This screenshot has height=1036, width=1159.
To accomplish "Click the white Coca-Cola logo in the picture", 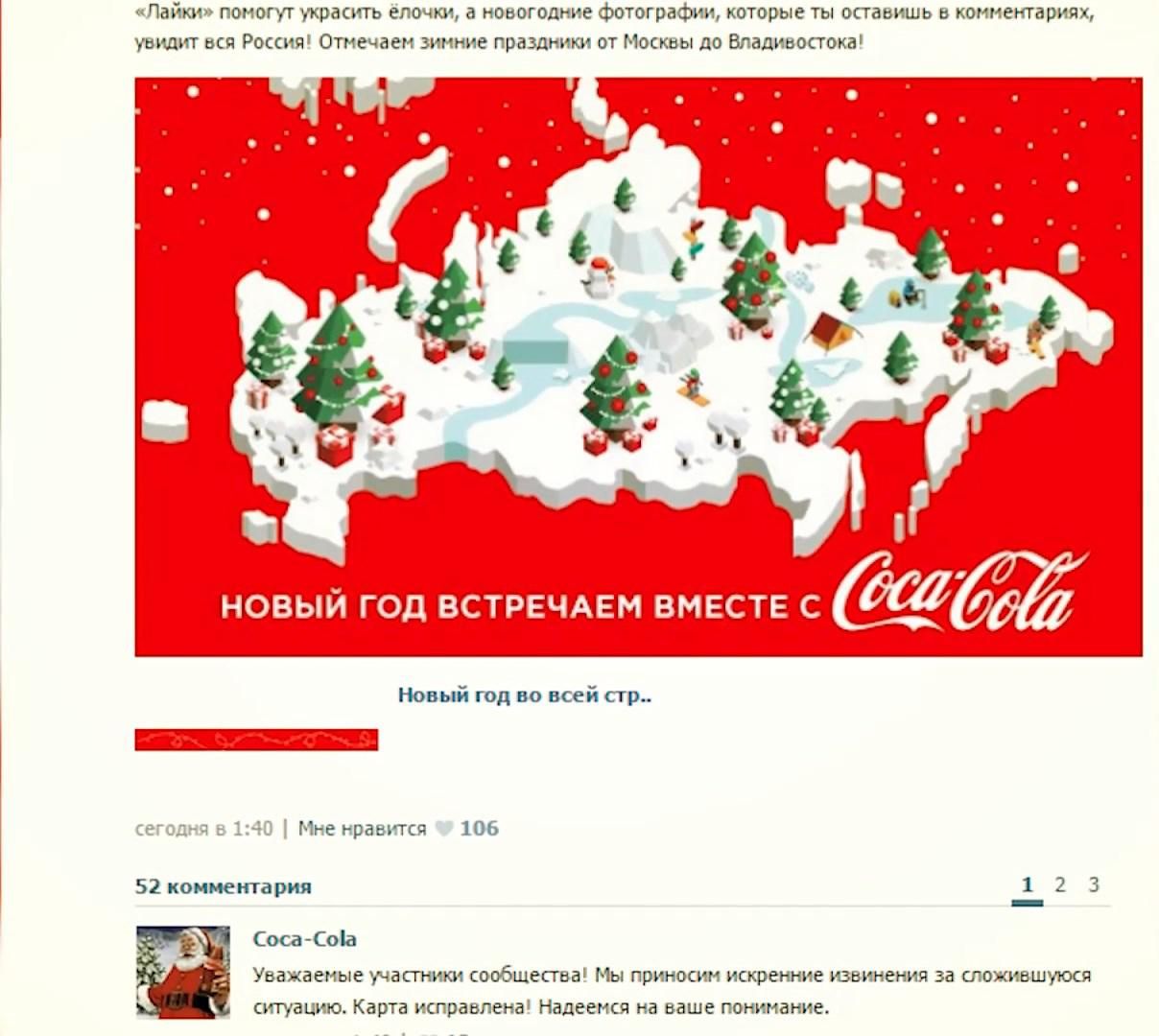I will tap(961, 591).
